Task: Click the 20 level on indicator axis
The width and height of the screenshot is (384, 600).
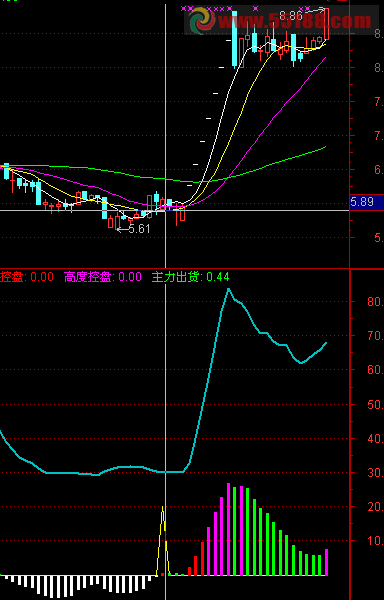Action: pyautogui.click(x=376, y=507)
